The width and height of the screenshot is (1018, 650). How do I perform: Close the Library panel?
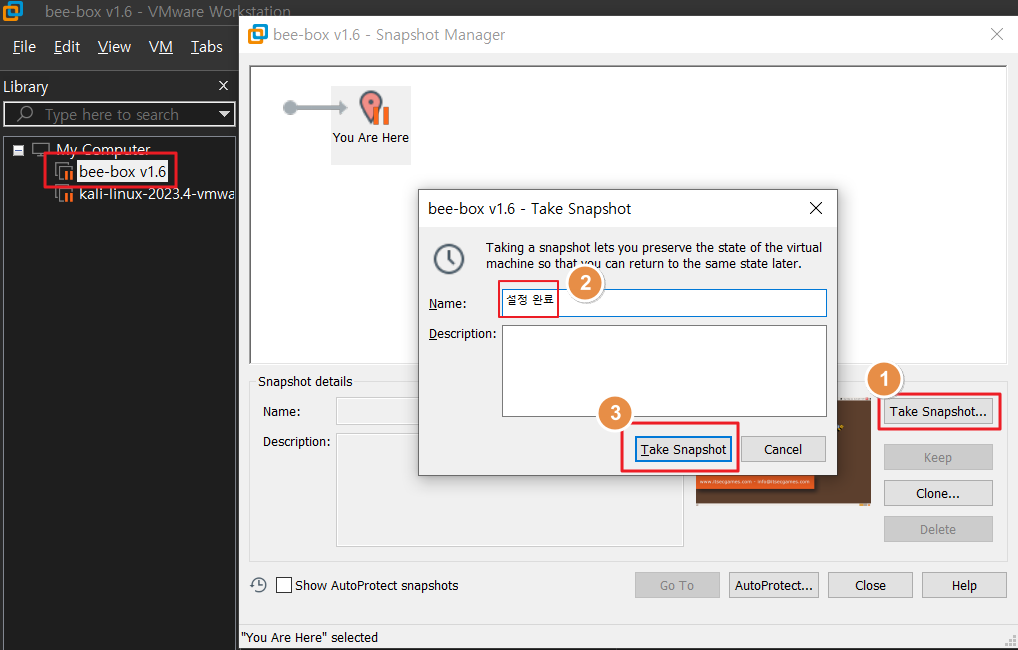point(223,86)
